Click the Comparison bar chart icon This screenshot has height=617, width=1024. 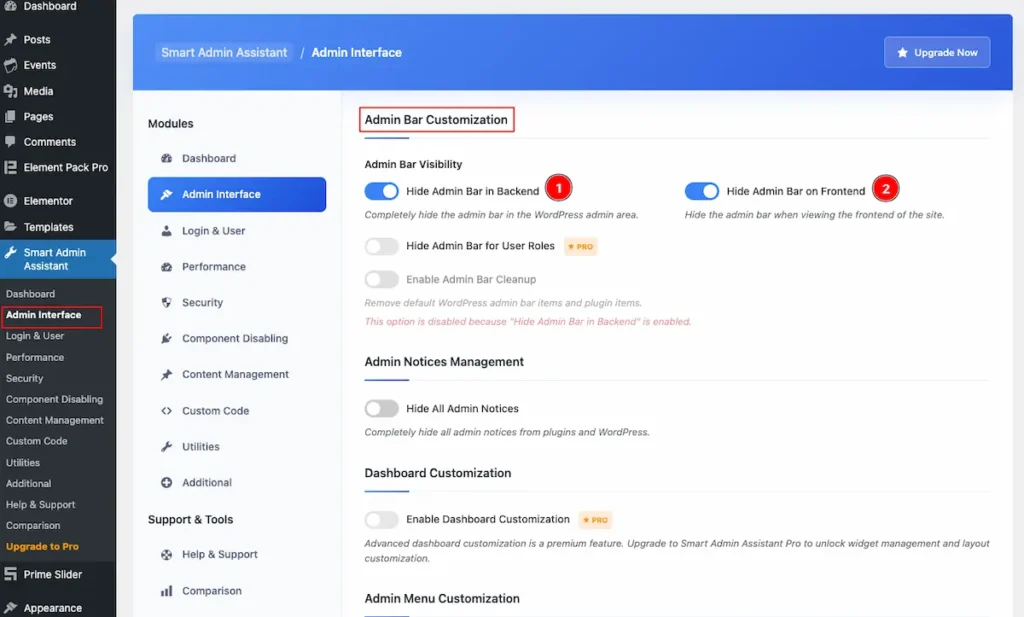tap(167, 590)
